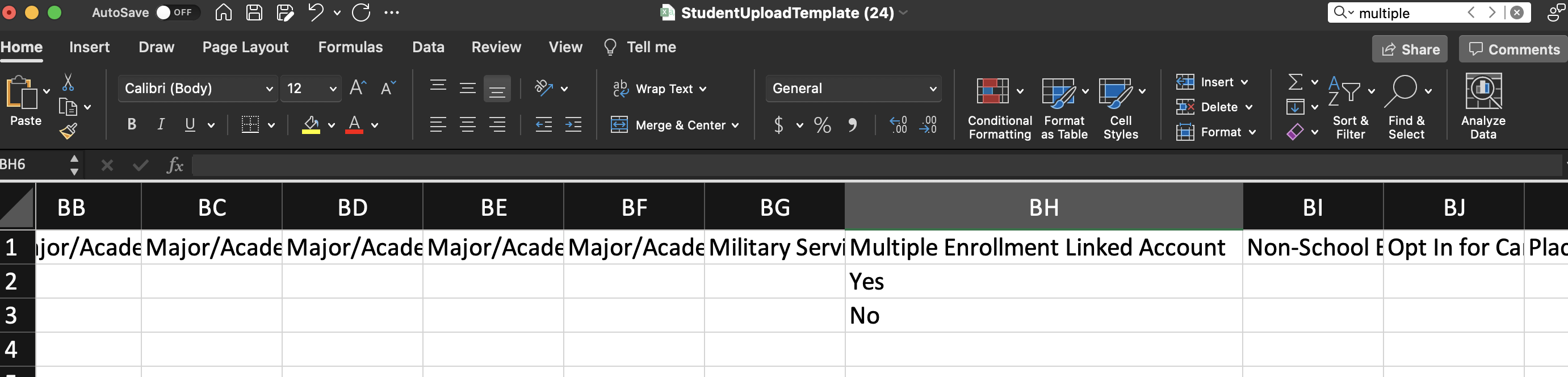
Task: Click the Format Painter brush icon
Action: (68, 131)
